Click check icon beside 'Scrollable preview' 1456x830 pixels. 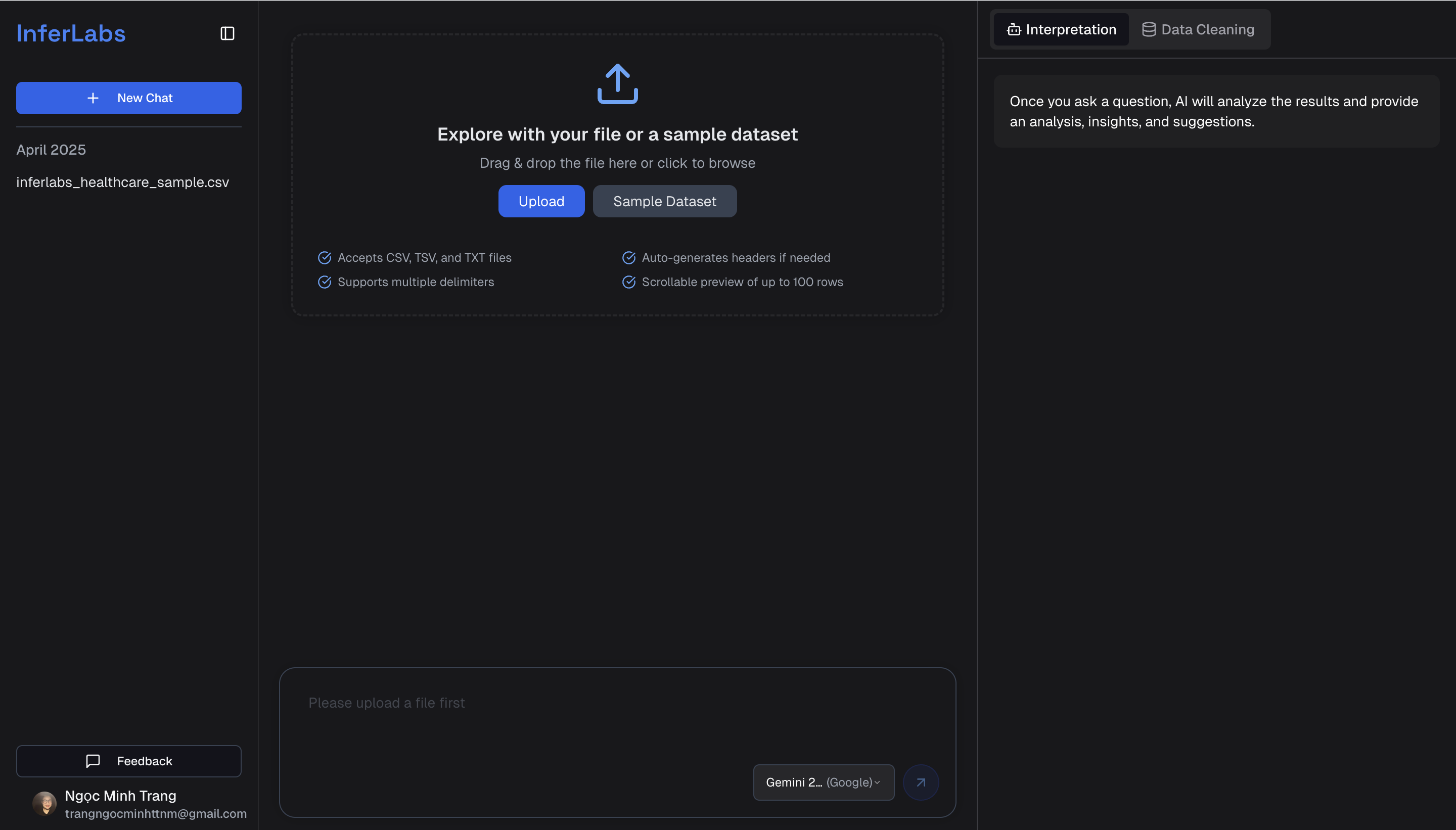[x=629, y=282]
